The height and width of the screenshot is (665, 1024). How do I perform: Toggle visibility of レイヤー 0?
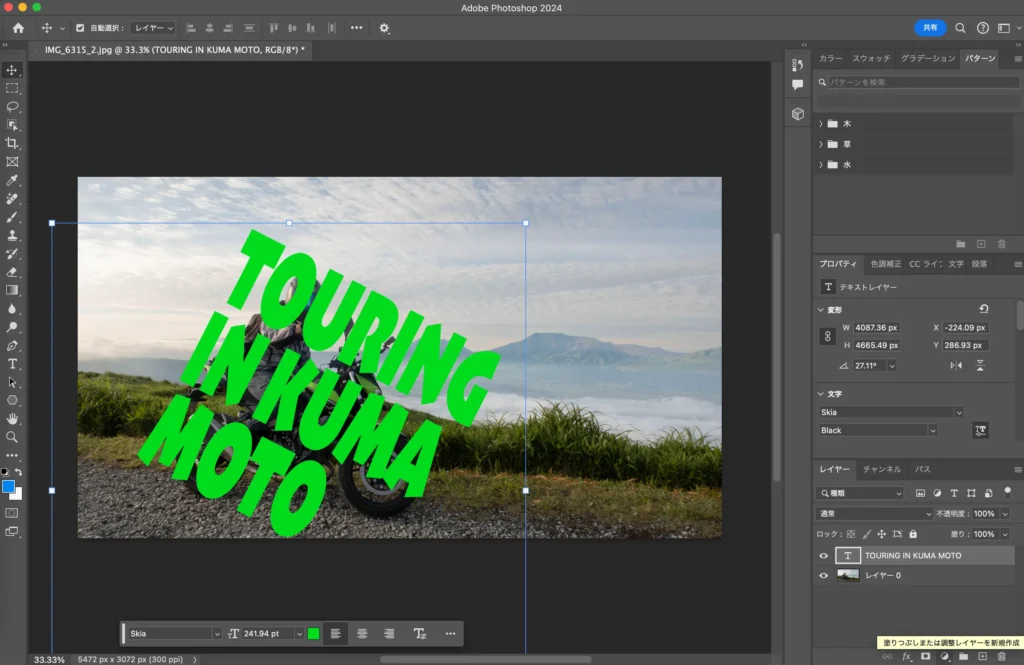[824, 576]
